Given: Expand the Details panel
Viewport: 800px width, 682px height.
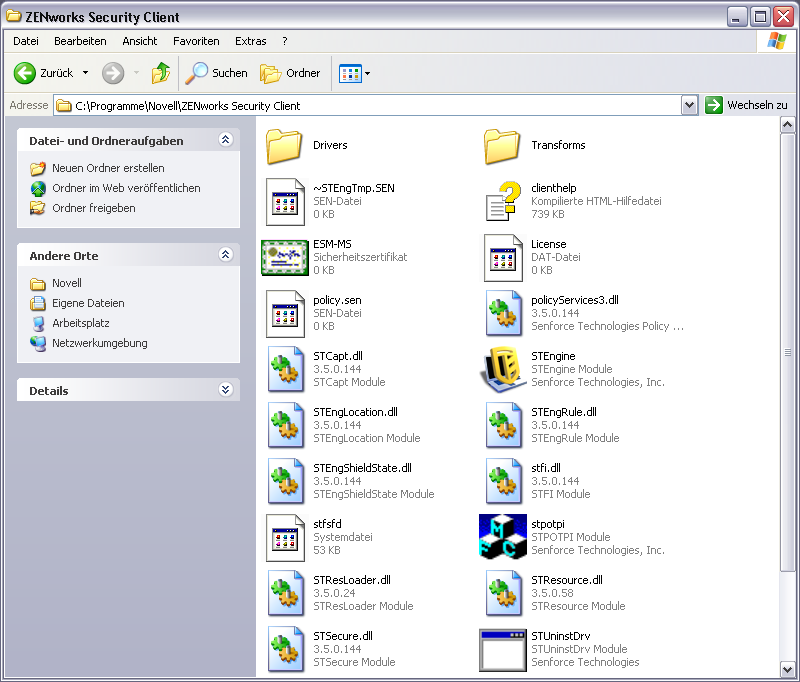Looking at the screenshot, I should pos(225,390).
